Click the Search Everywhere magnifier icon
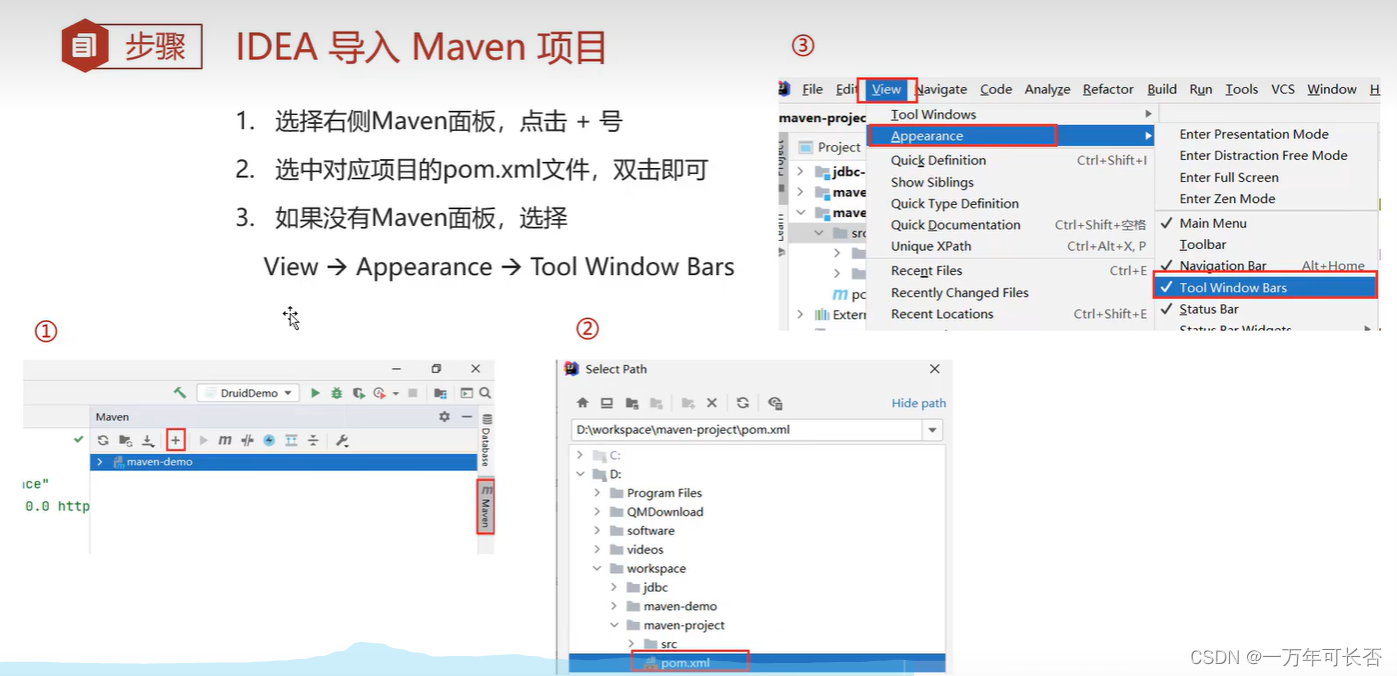 [x=485, y=393]
